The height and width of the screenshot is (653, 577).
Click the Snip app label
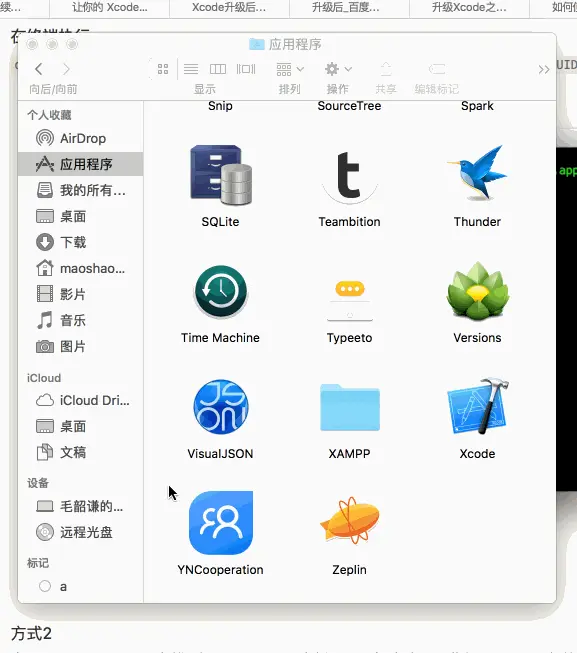click(220, 106)
